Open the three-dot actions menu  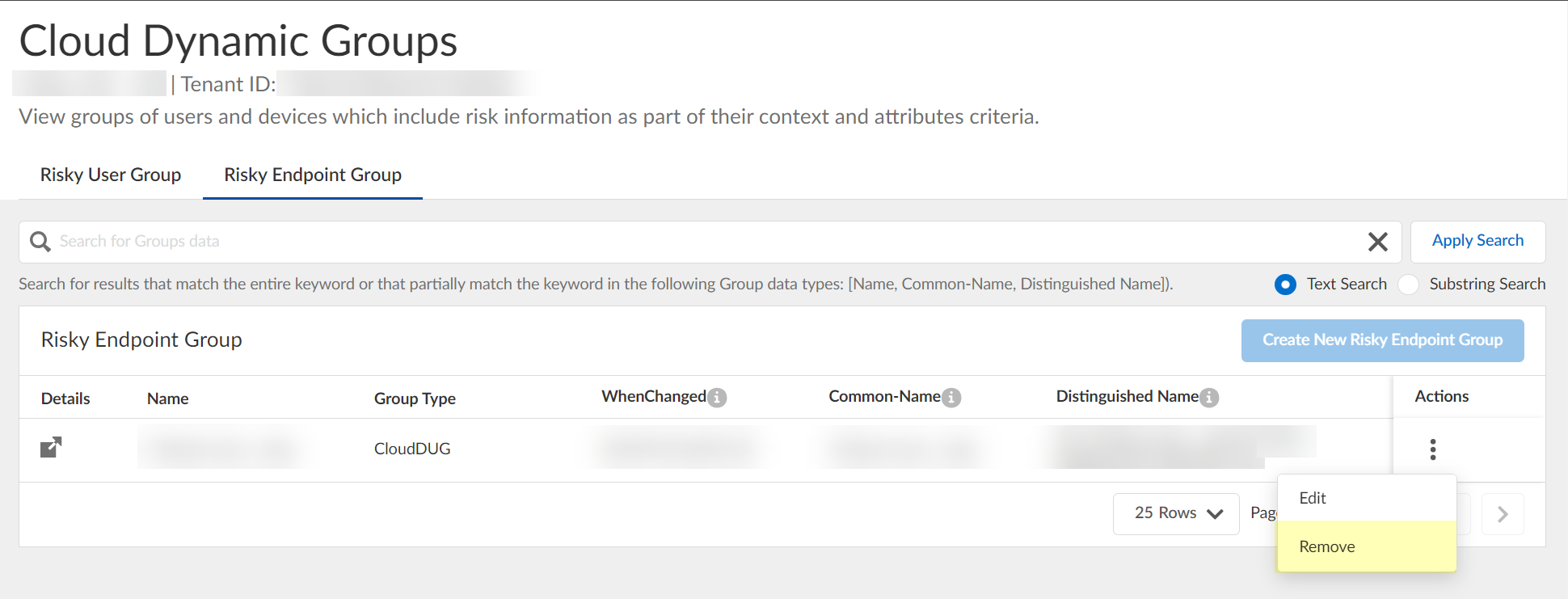coord(1432,449)
